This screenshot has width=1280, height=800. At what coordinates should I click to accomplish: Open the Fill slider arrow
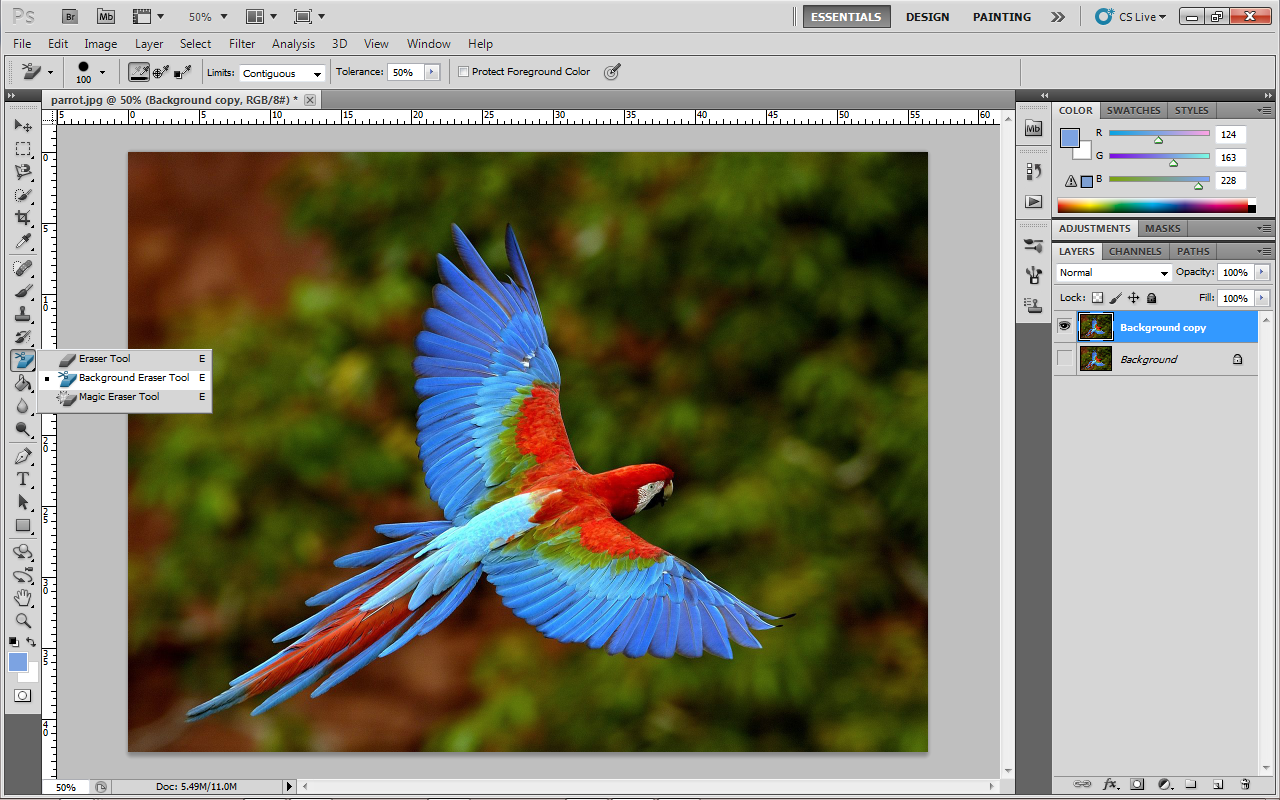click(x=1261, y=298)
